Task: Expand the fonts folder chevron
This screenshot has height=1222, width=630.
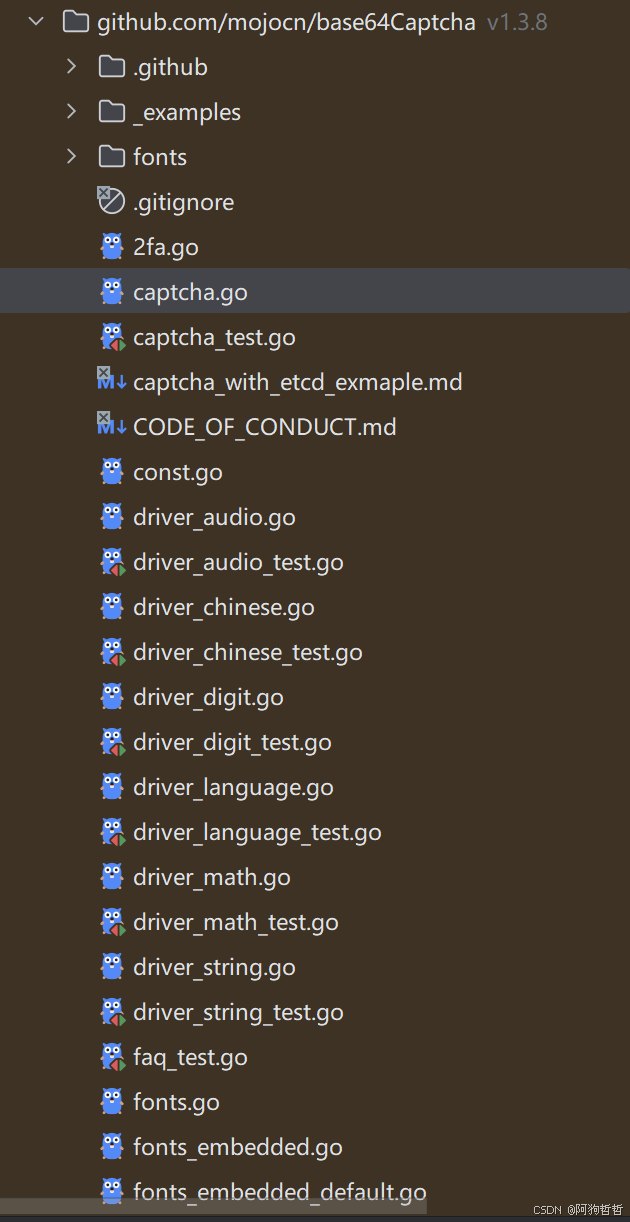Action: [x=71, y=156]
